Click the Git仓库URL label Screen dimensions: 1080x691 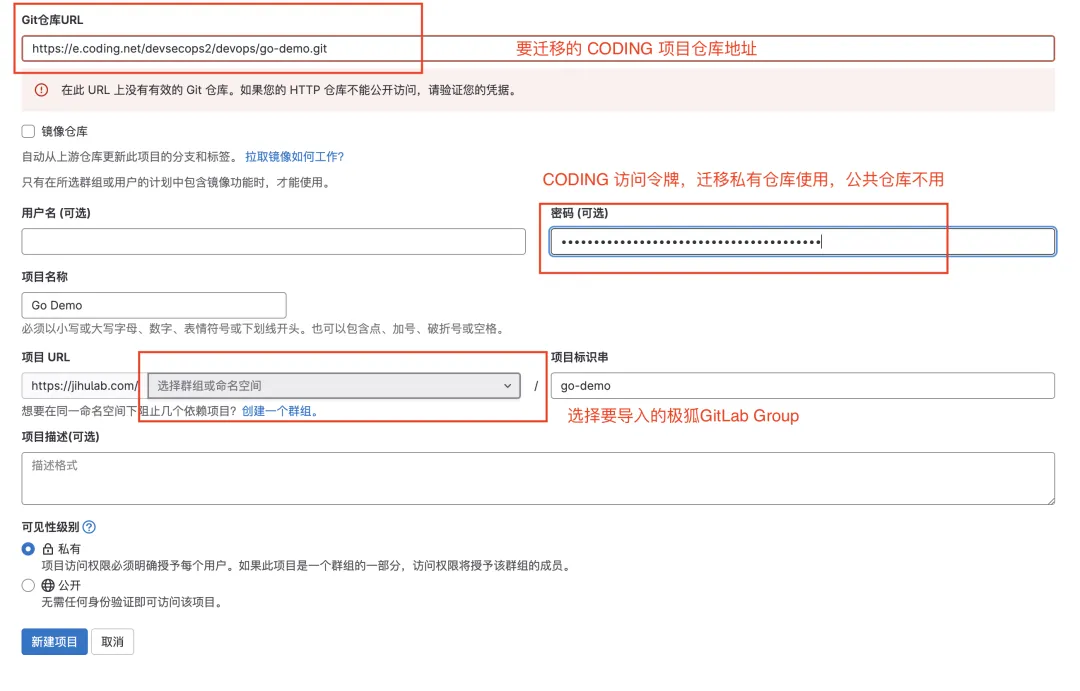tap(52, 20)
